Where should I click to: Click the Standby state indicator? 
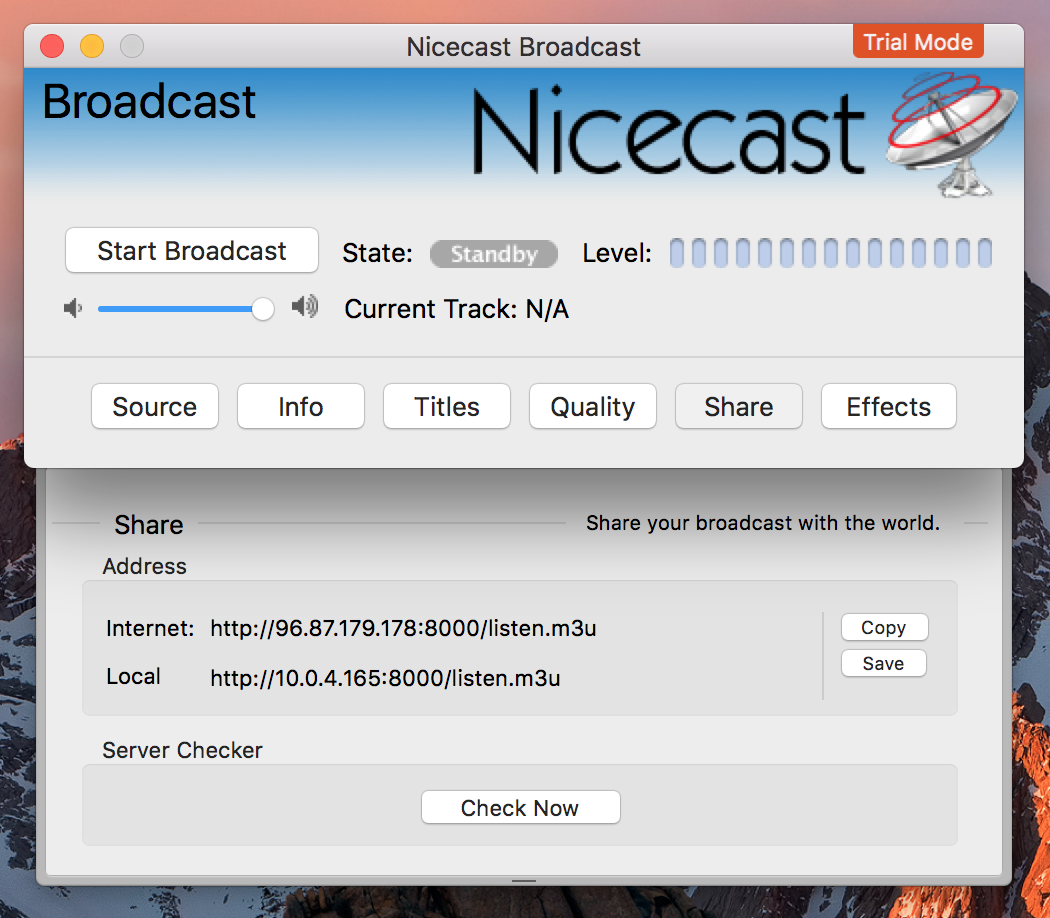[494, 254]
